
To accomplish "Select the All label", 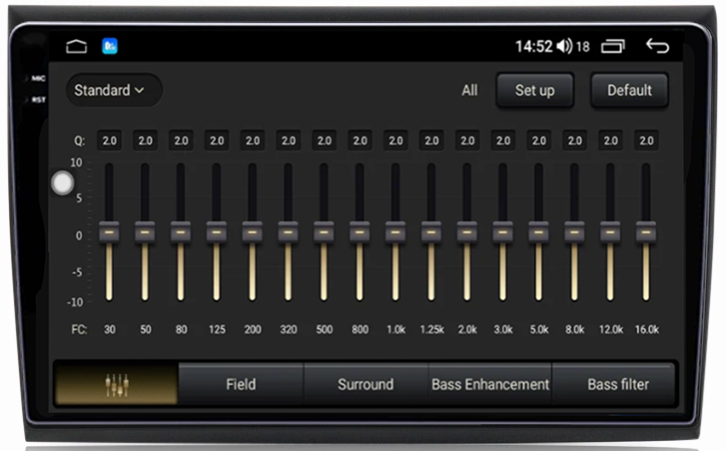I will coord(469,90).
